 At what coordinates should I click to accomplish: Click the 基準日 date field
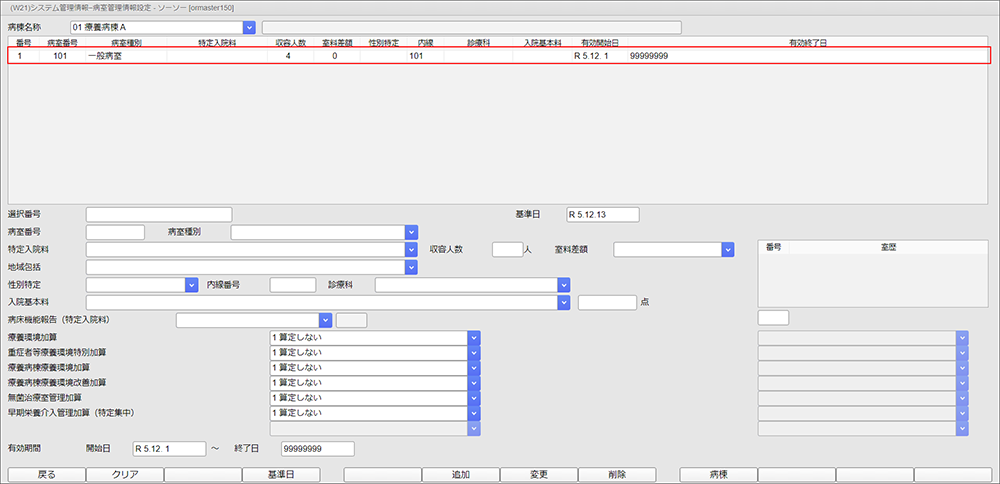coord(602,214)
